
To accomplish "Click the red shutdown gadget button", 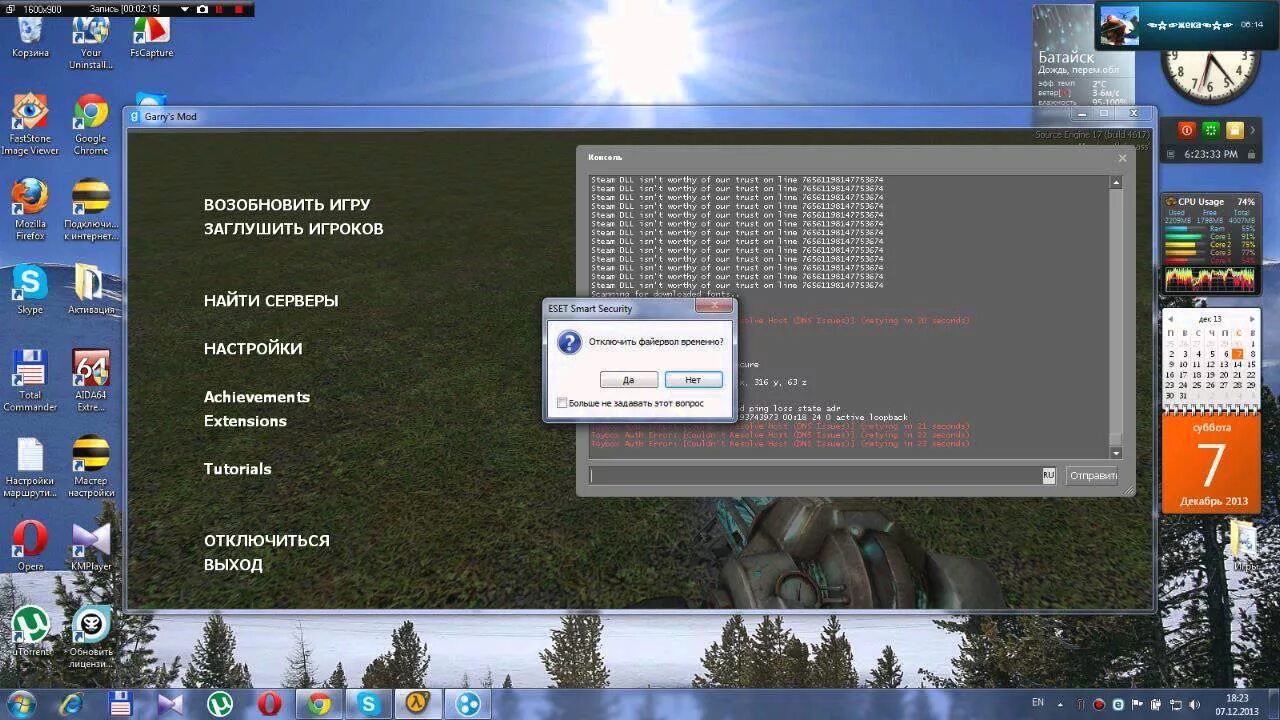I will (1187, 130).
